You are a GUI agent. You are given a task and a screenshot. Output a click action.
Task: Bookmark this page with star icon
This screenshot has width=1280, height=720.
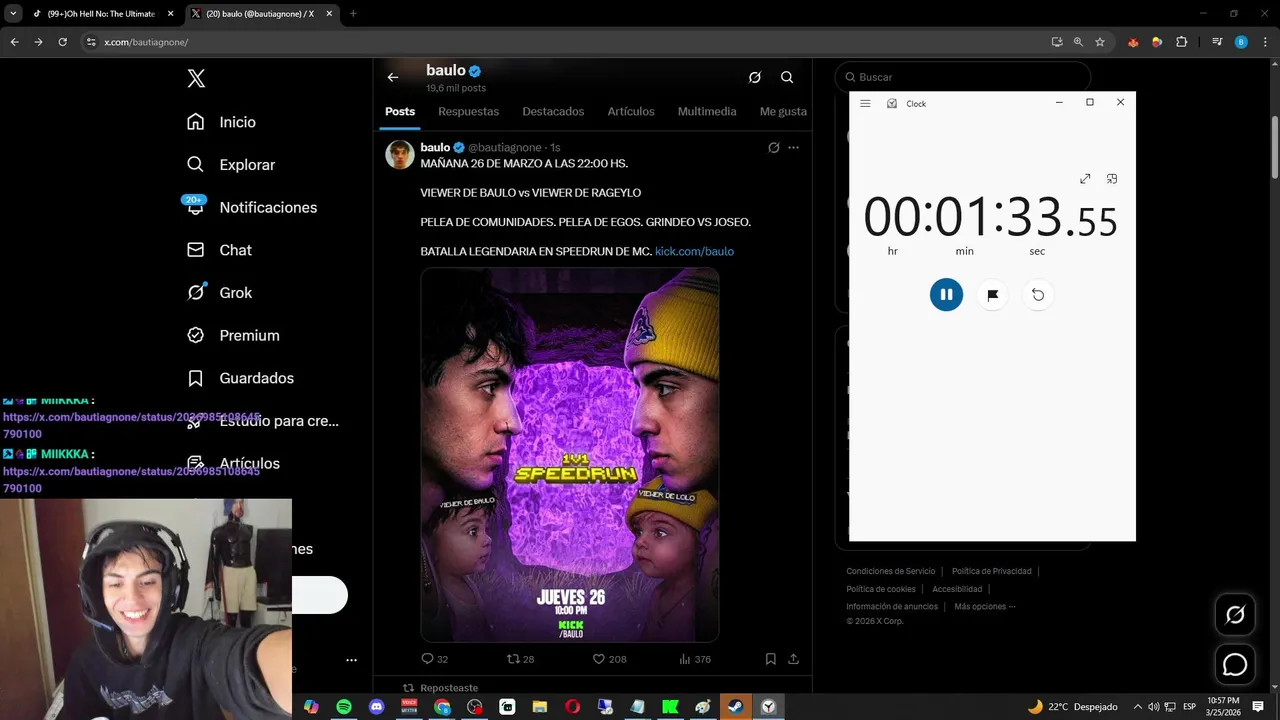(1100, 42)
